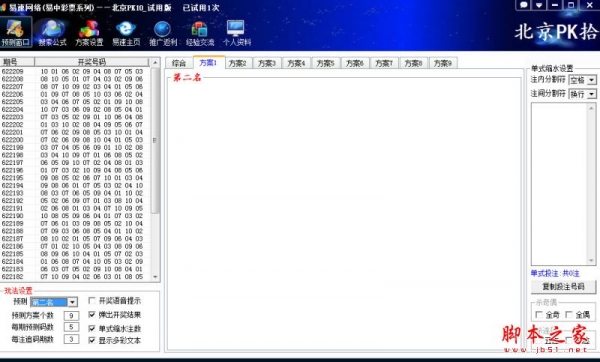Open the 搜索公式 formula search icon
The image size is (600, 362).
52,33
